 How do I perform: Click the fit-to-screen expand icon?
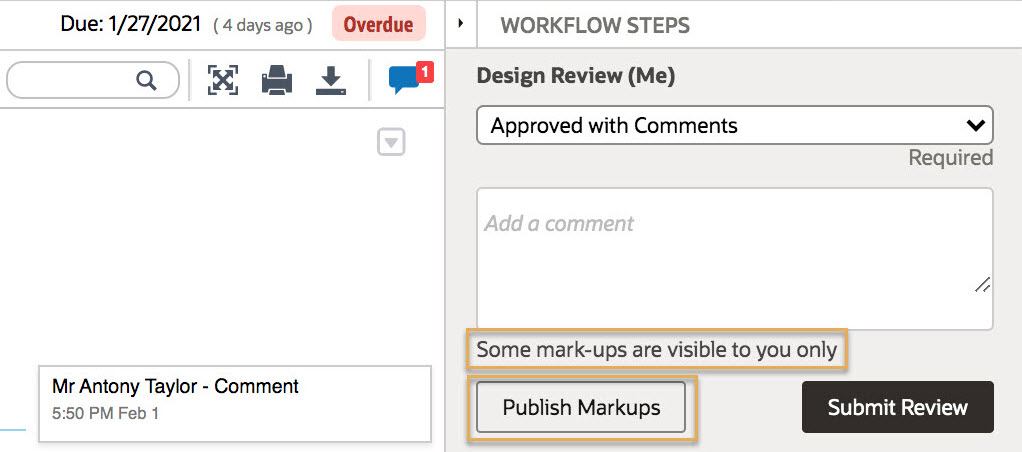click(223, 81)
